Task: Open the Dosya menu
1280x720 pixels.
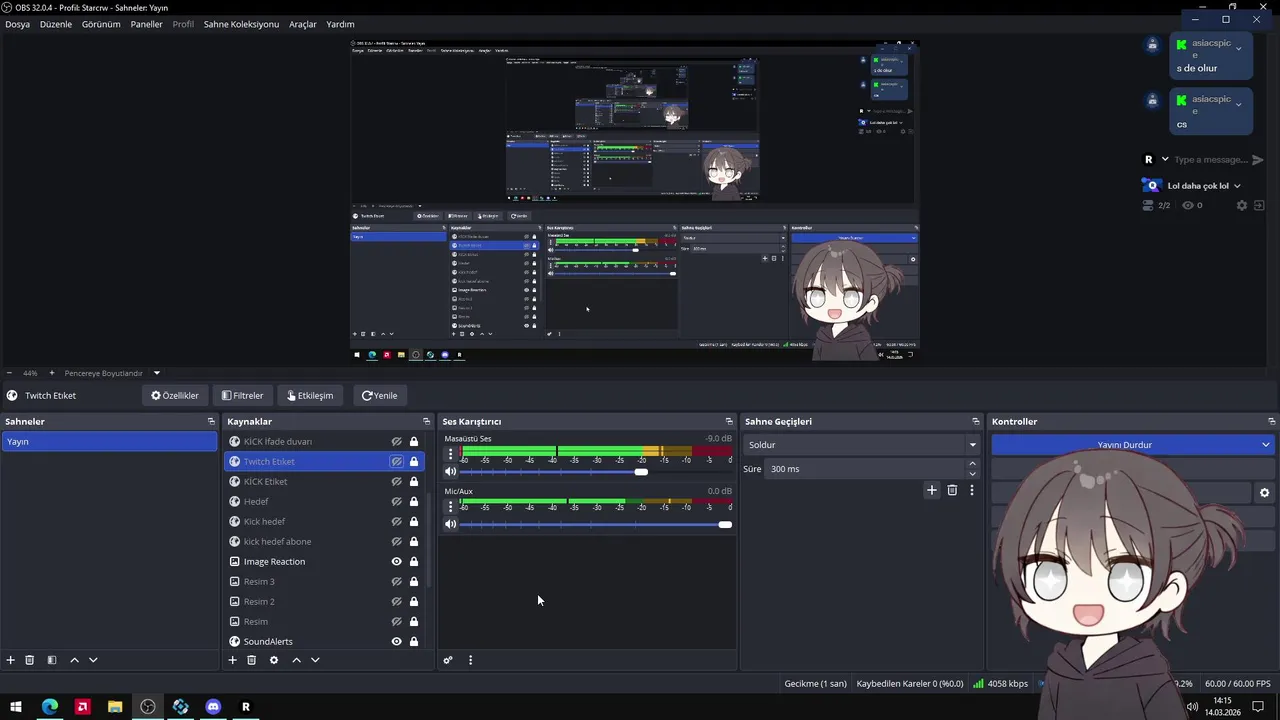Action: 17,24
